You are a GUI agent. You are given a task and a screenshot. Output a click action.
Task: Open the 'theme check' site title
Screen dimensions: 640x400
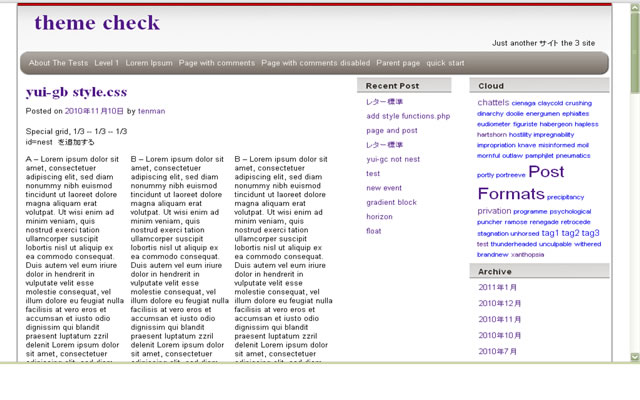click(x=97, y=23)
